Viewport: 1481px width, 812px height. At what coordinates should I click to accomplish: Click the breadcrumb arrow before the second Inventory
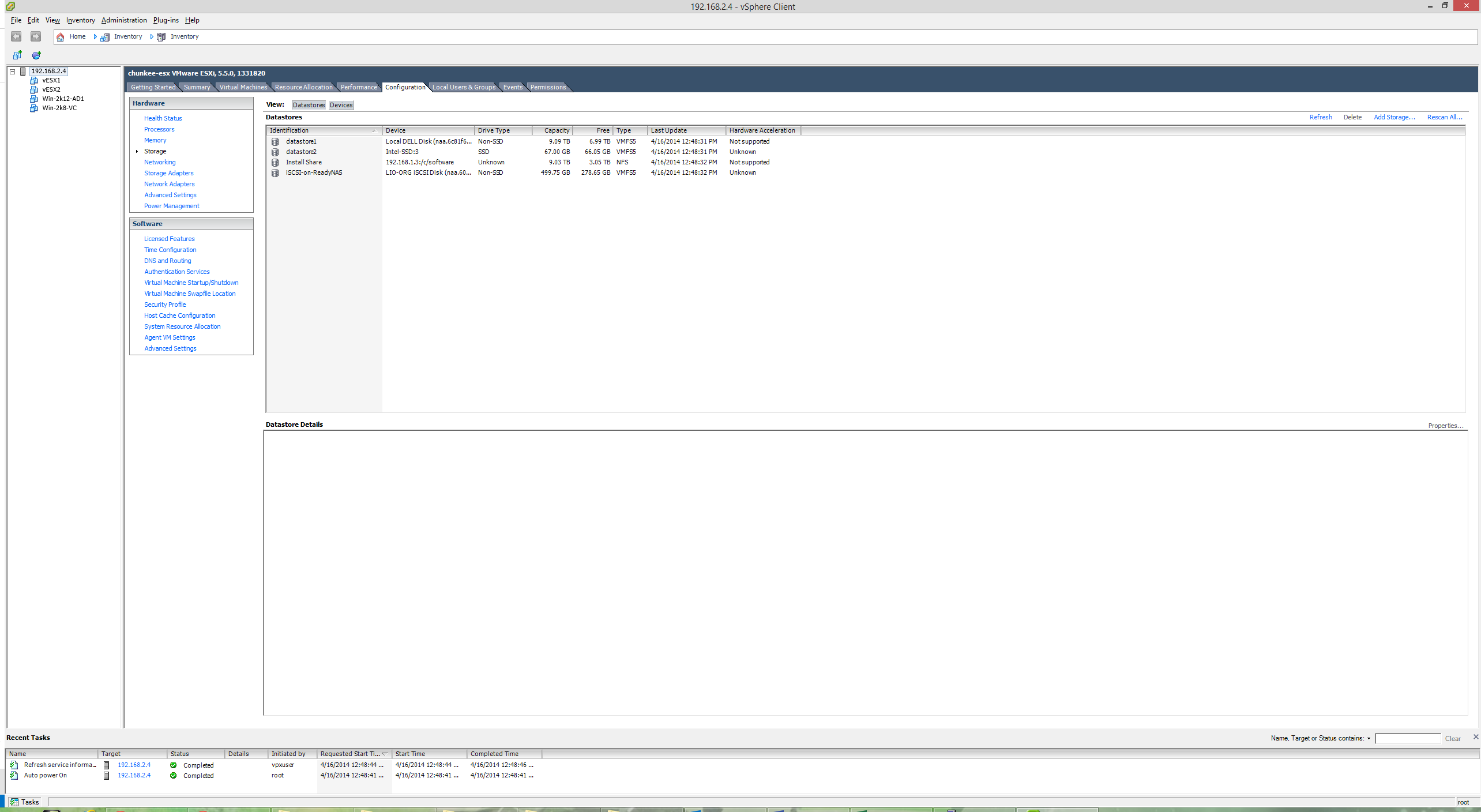(x=152, y=37)
